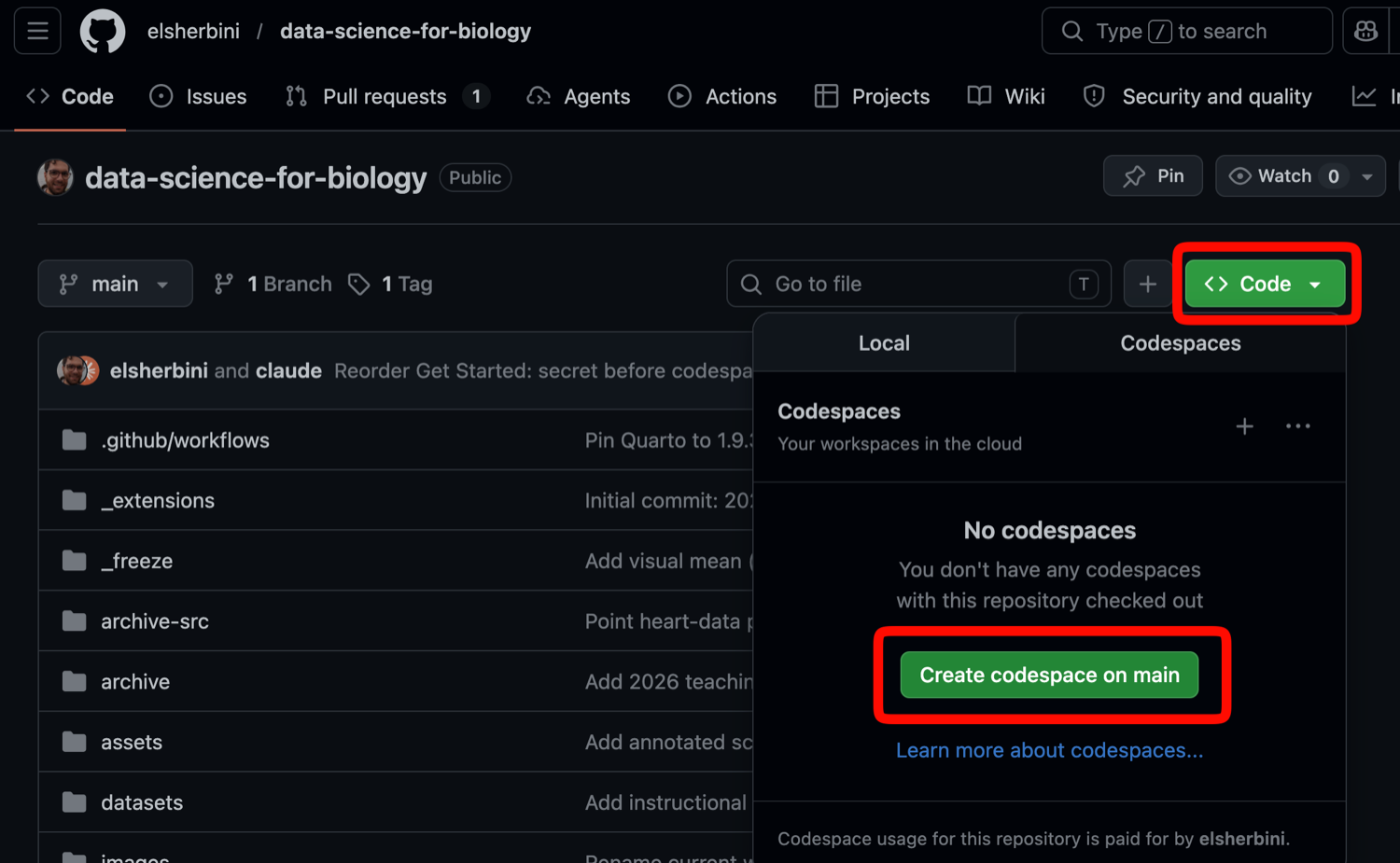Screen dimensions: 1400x863
Task: View the 1 Branch link
Action: (x=273, y=284)
